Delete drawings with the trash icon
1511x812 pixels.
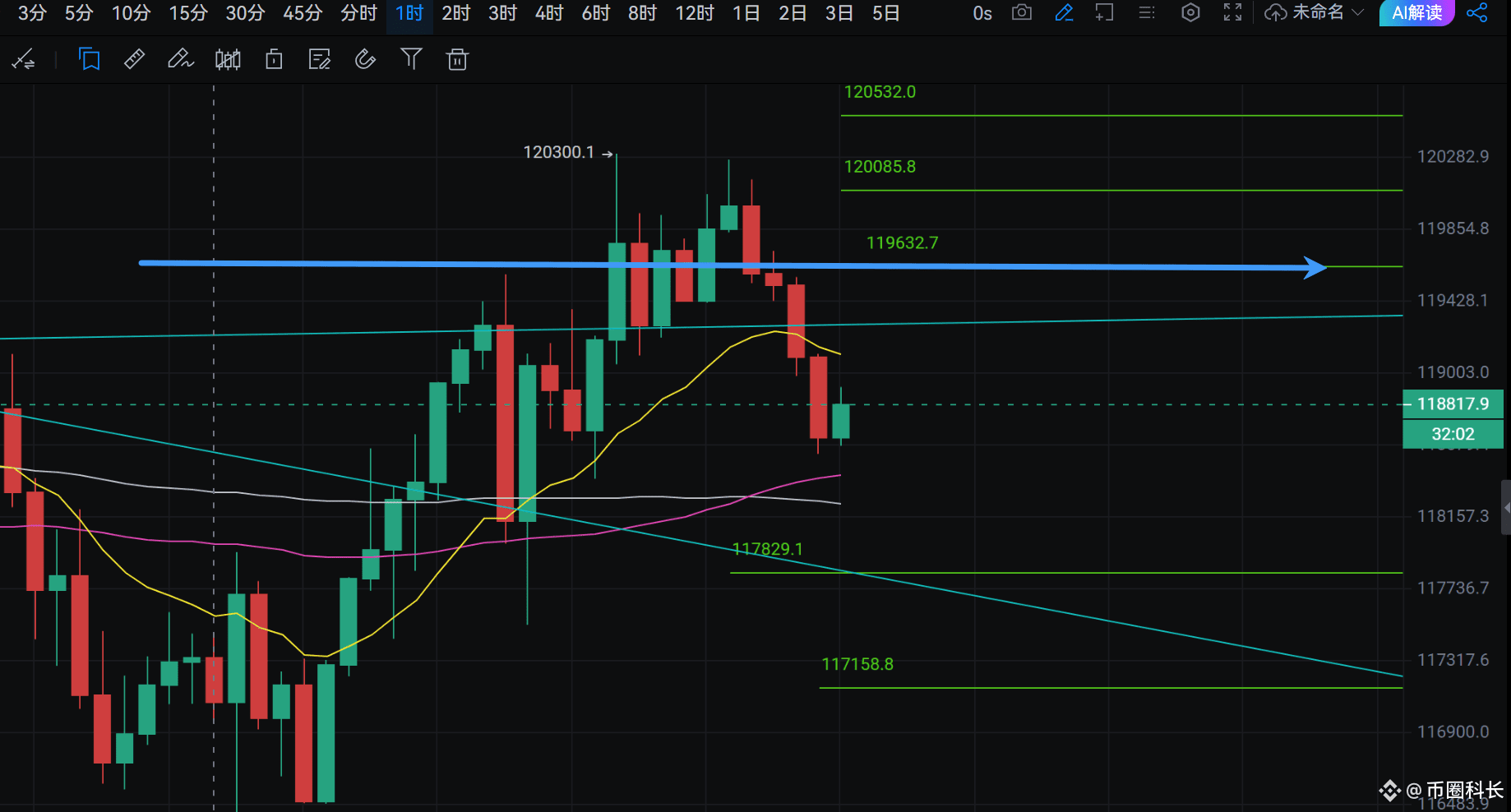click(x=457, y=59)
